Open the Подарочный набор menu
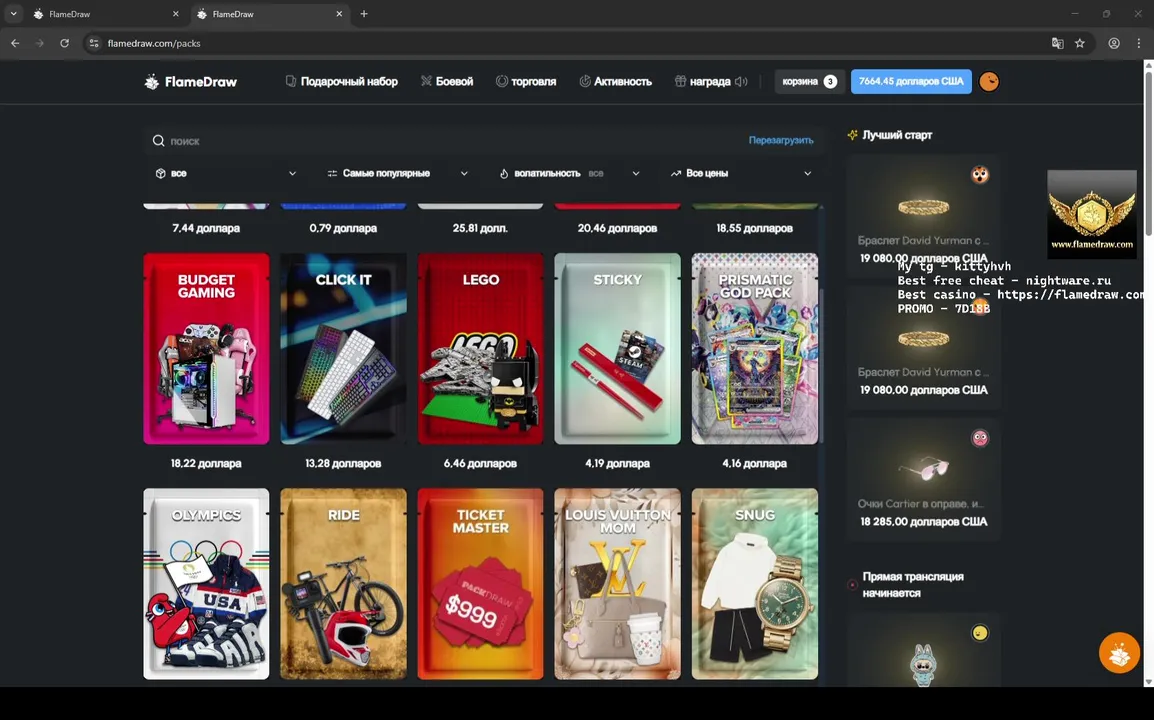Screen dimensions: 1154x720 341,82
